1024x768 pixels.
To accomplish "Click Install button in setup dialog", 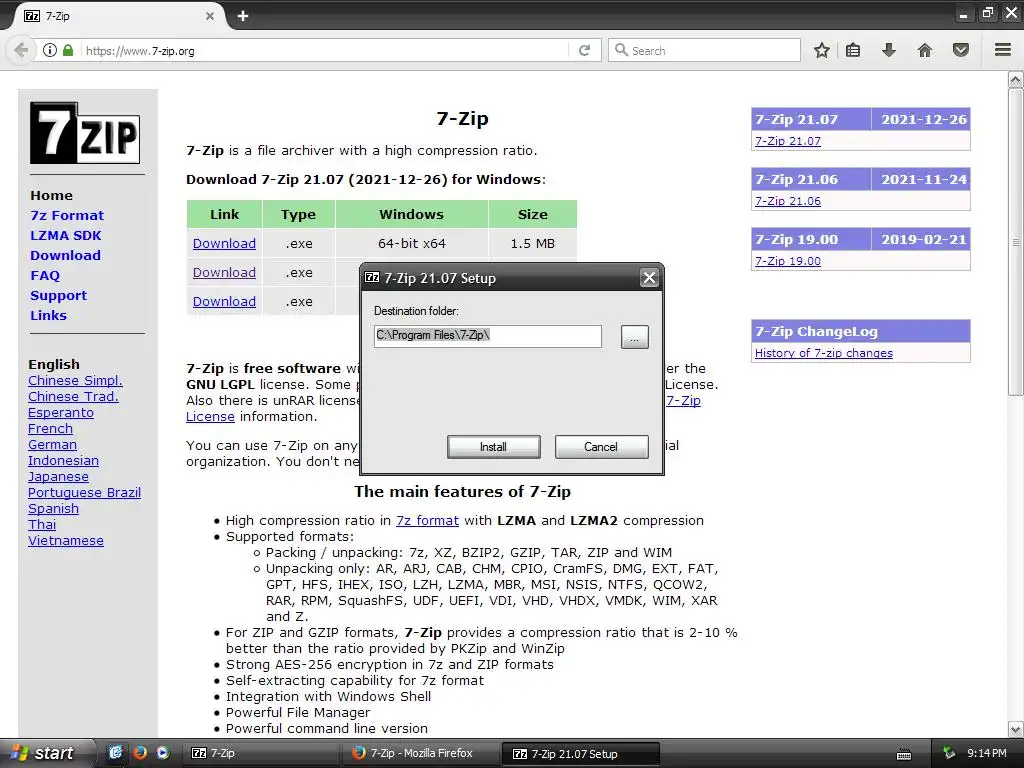I will point(494,447).
